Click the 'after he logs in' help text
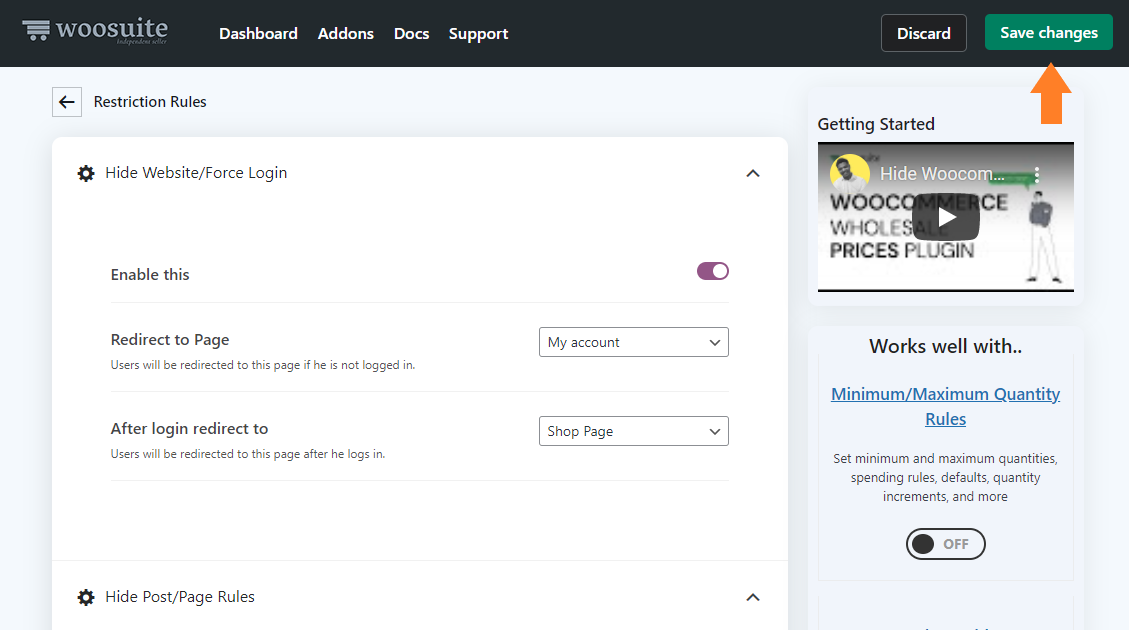This screenshot has height=630, width=1129. pyautogui.click(x=248, y=454)
